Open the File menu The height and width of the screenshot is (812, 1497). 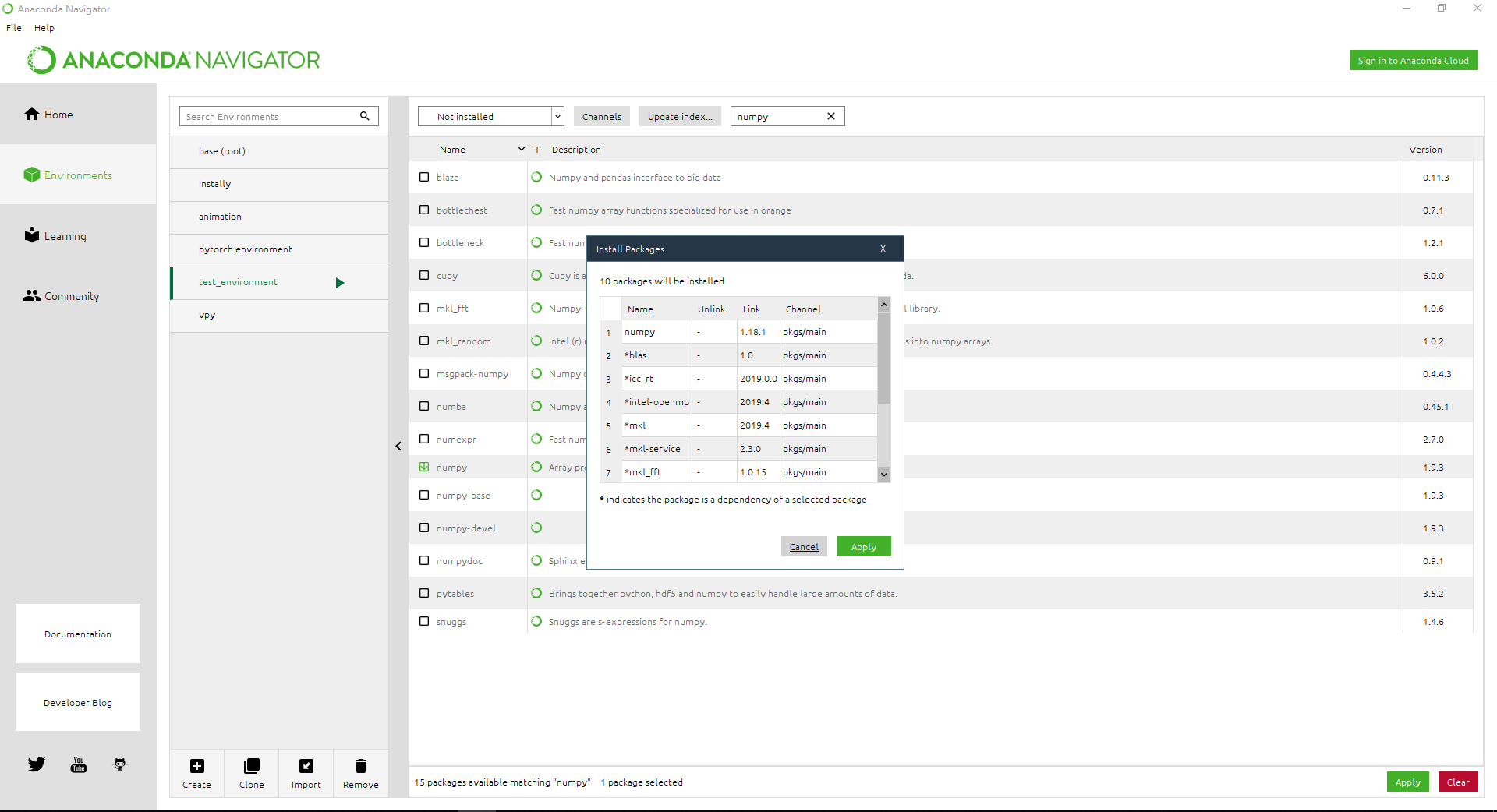[x=14, y=28]
